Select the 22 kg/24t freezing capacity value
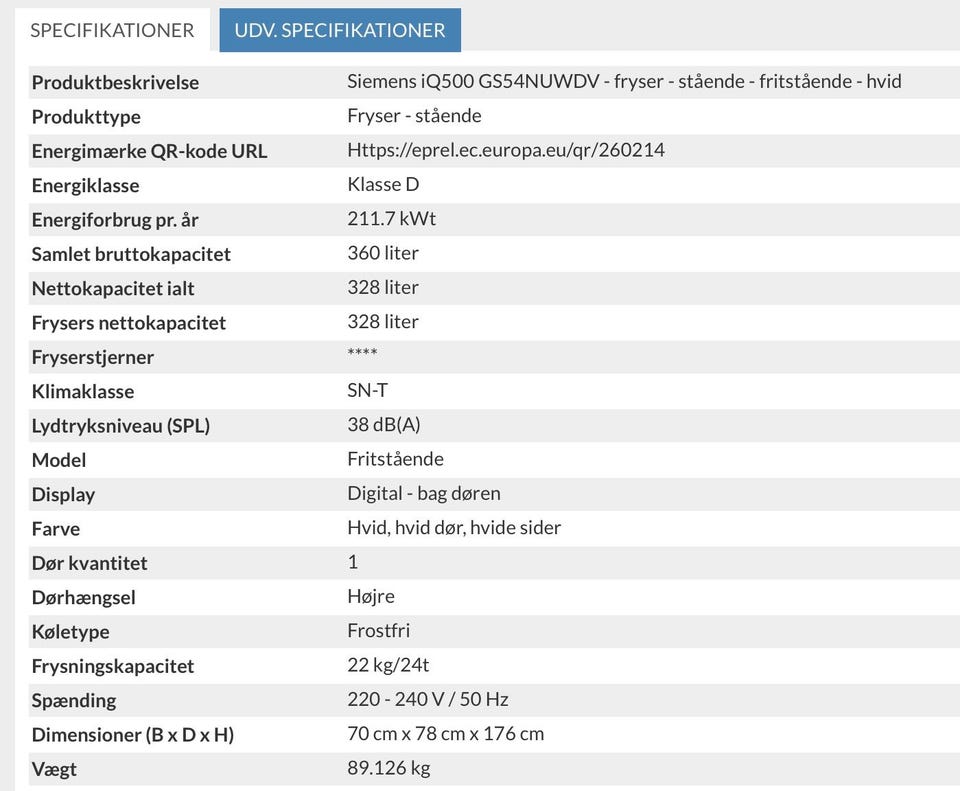Image resolution: width=960 pixels, height=791 pixels. tap(388, 664)
